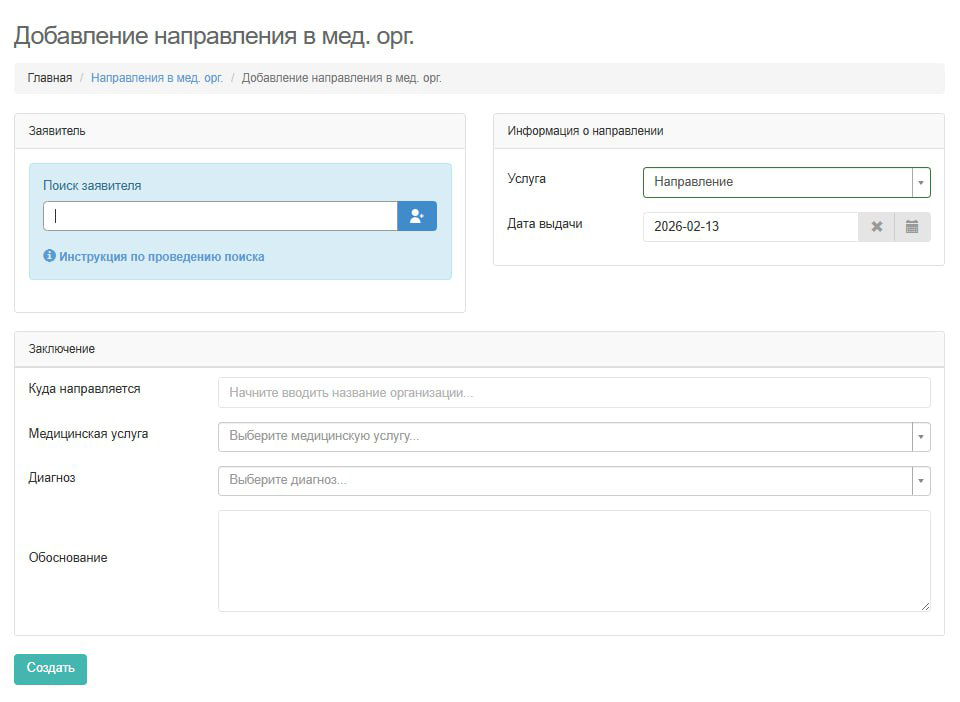
Task: Click the person search icon next to applicant field
Action: pyautogui.click(x=417, y=216)
